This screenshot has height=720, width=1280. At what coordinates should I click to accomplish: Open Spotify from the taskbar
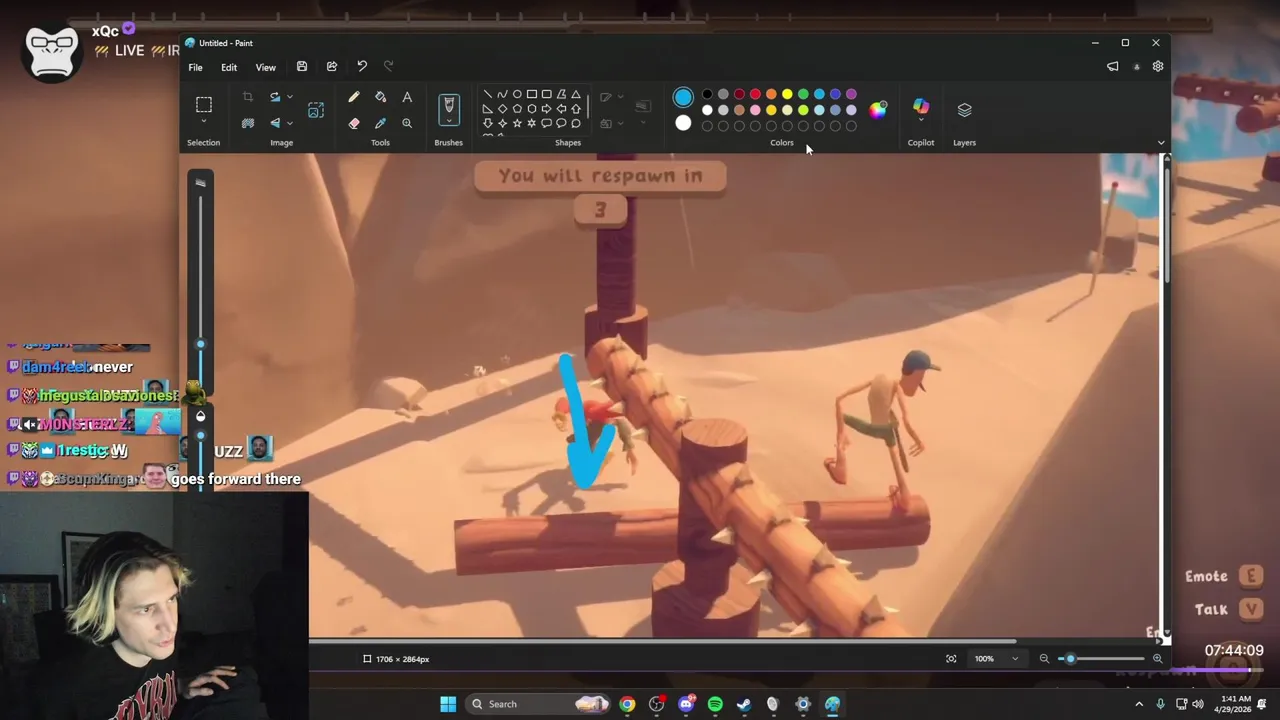[715, 704]
